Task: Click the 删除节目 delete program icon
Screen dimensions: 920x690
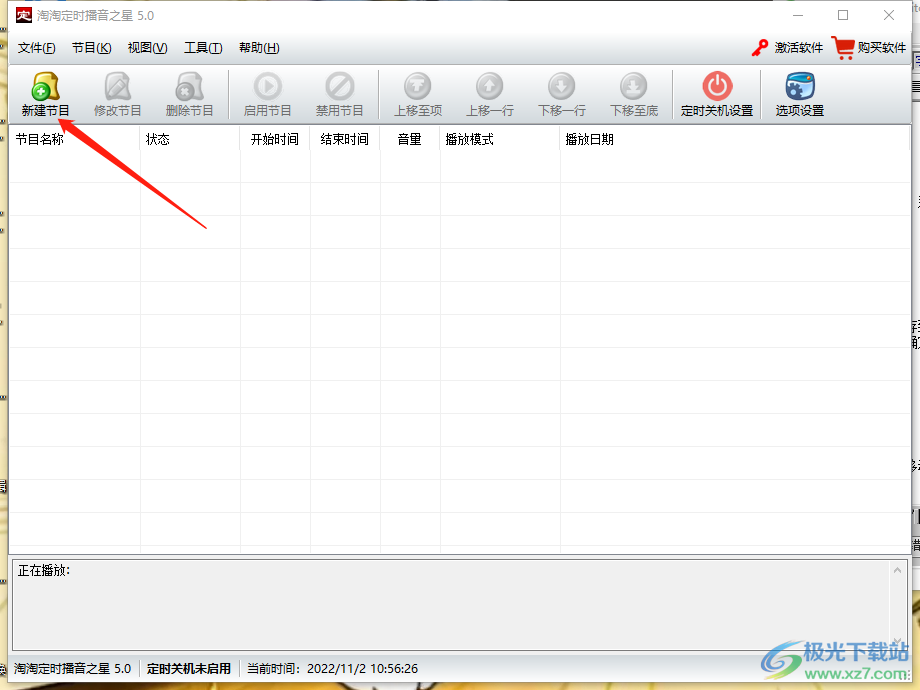Action: (x=189, y=87)
